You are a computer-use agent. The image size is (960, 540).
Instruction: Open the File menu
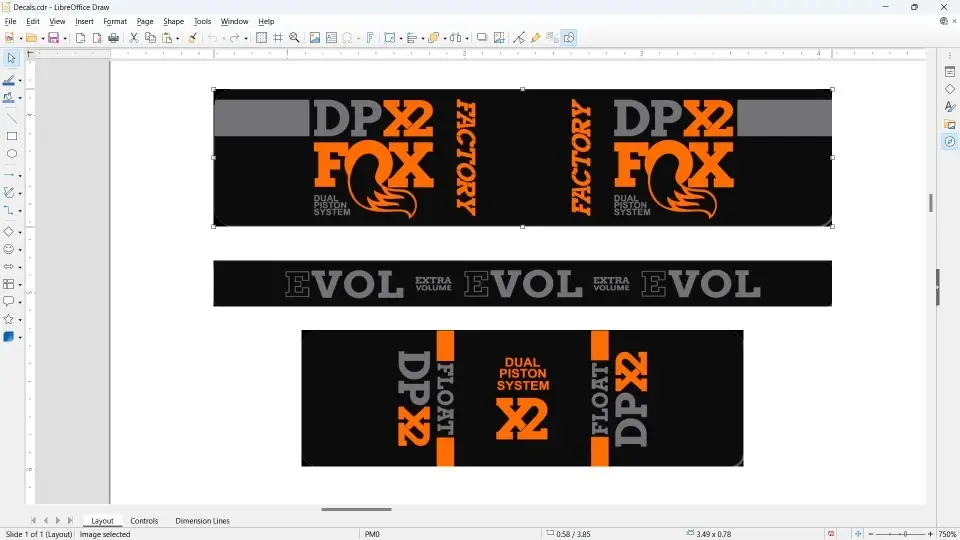pyautogui.click(x=10, y=21)
